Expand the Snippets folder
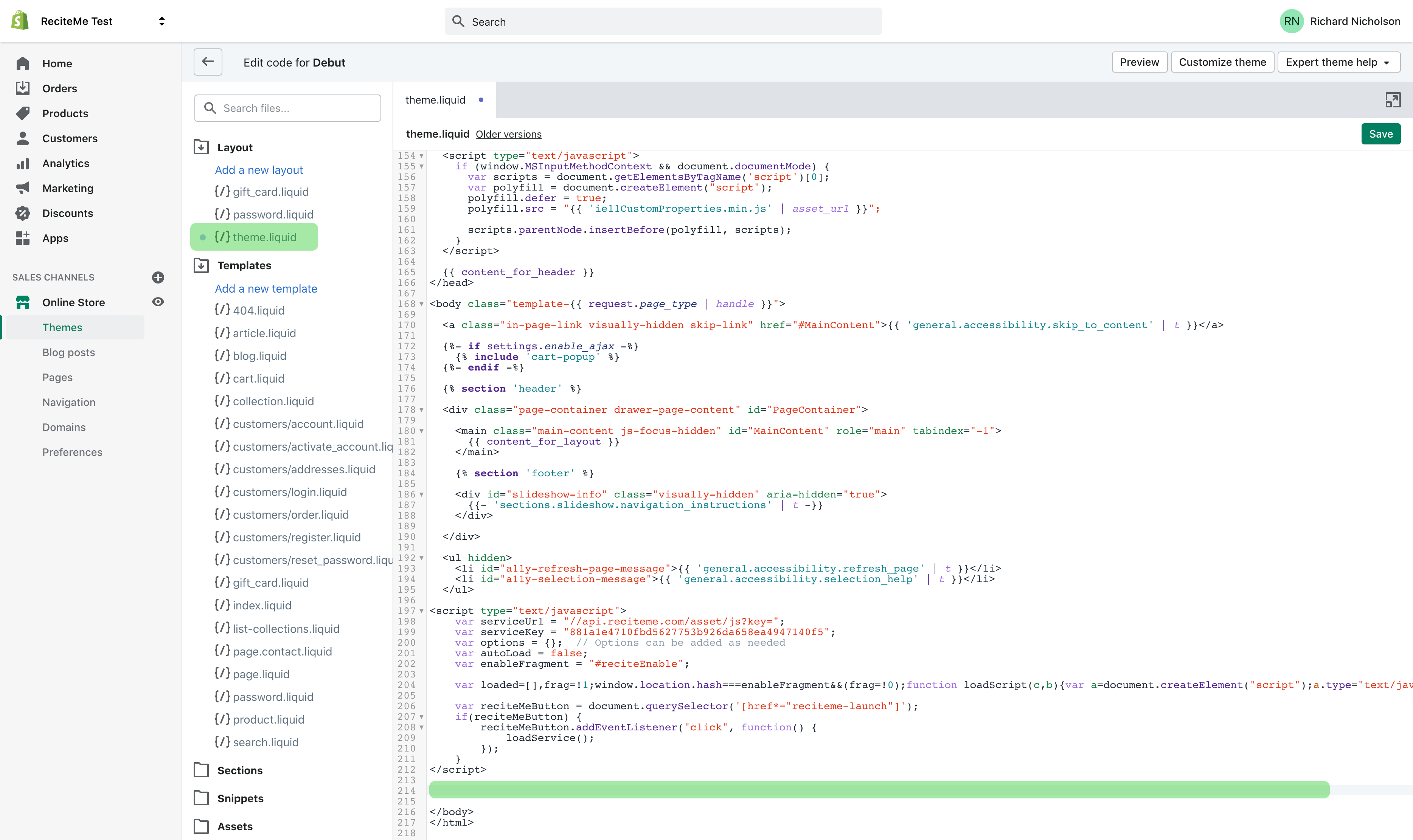 click(201, 798)
